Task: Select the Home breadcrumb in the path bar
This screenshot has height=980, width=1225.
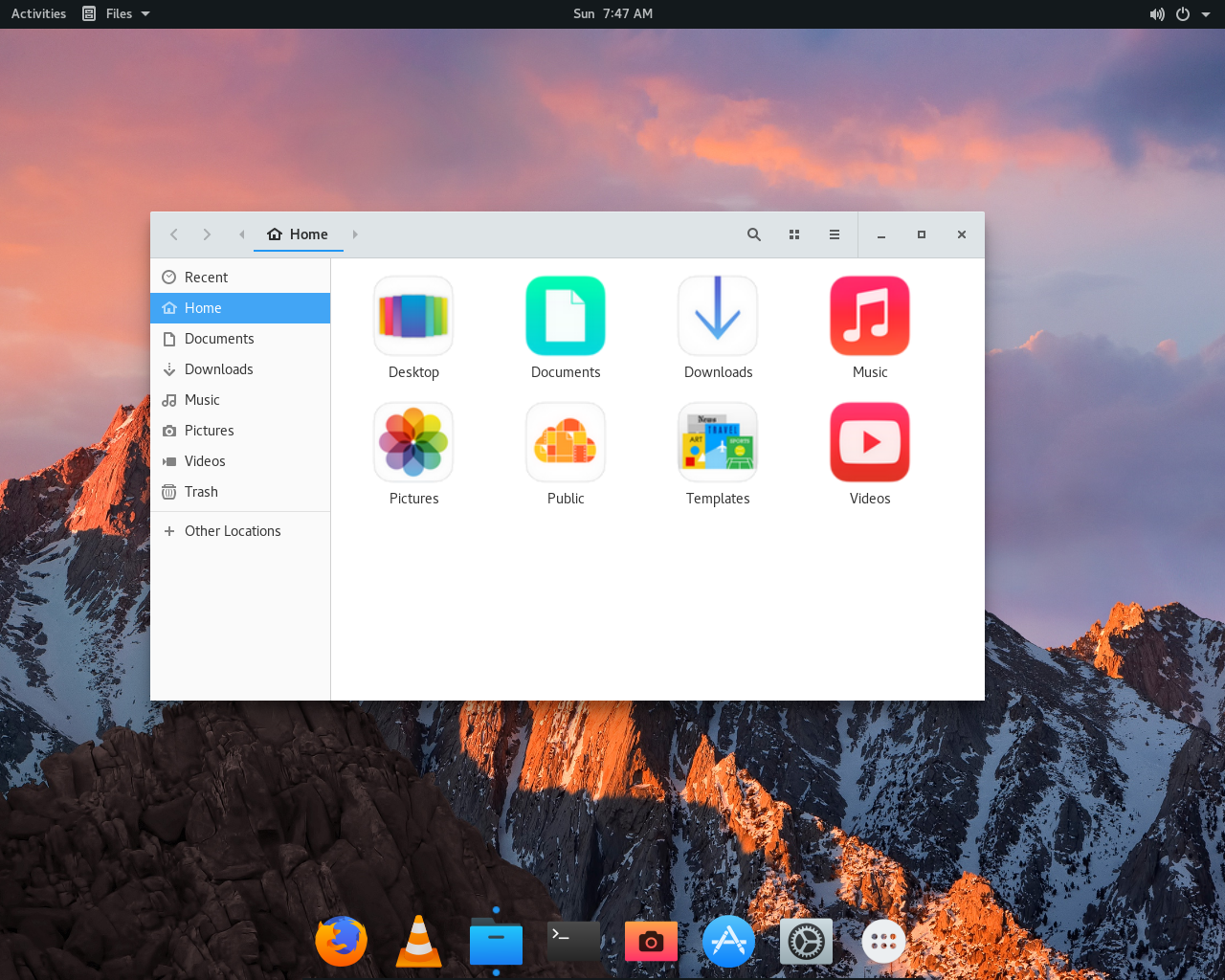Action: [298, 234]
